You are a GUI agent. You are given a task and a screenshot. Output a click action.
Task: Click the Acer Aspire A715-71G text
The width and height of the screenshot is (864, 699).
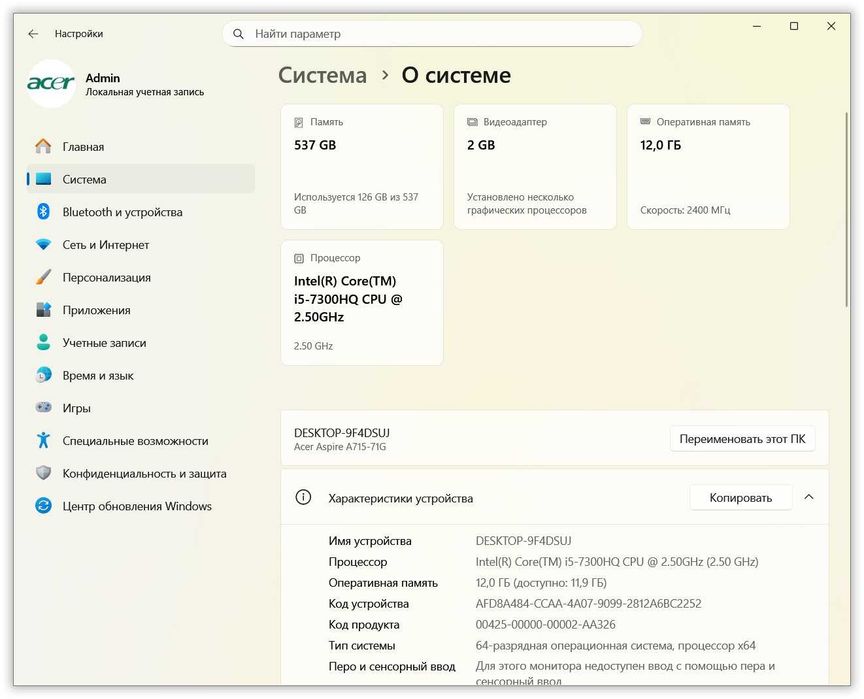(x=340, y=447)
